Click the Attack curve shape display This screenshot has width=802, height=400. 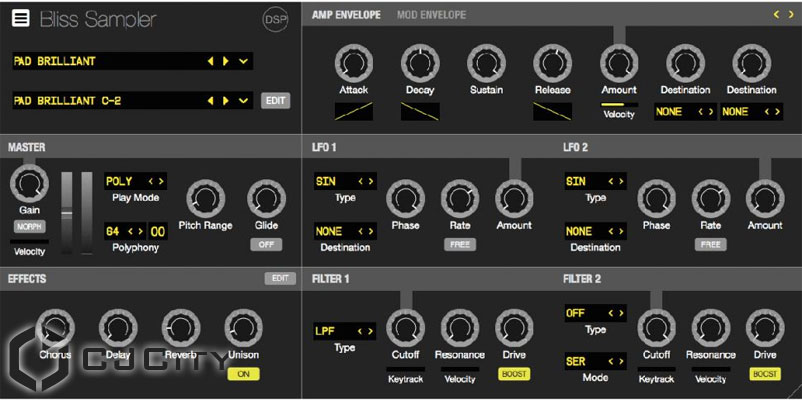point(354,111)
